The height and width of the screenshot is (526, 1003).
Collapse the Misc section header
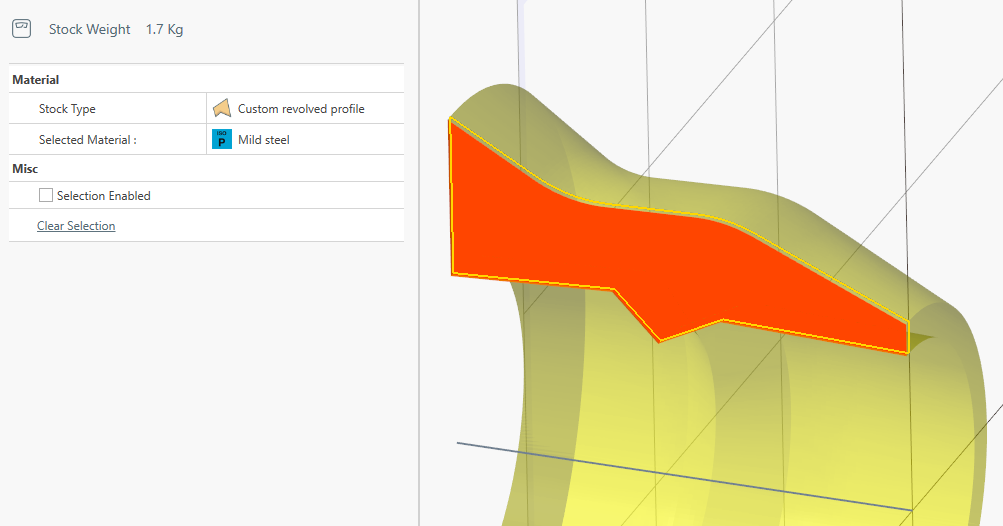point(25,169)
